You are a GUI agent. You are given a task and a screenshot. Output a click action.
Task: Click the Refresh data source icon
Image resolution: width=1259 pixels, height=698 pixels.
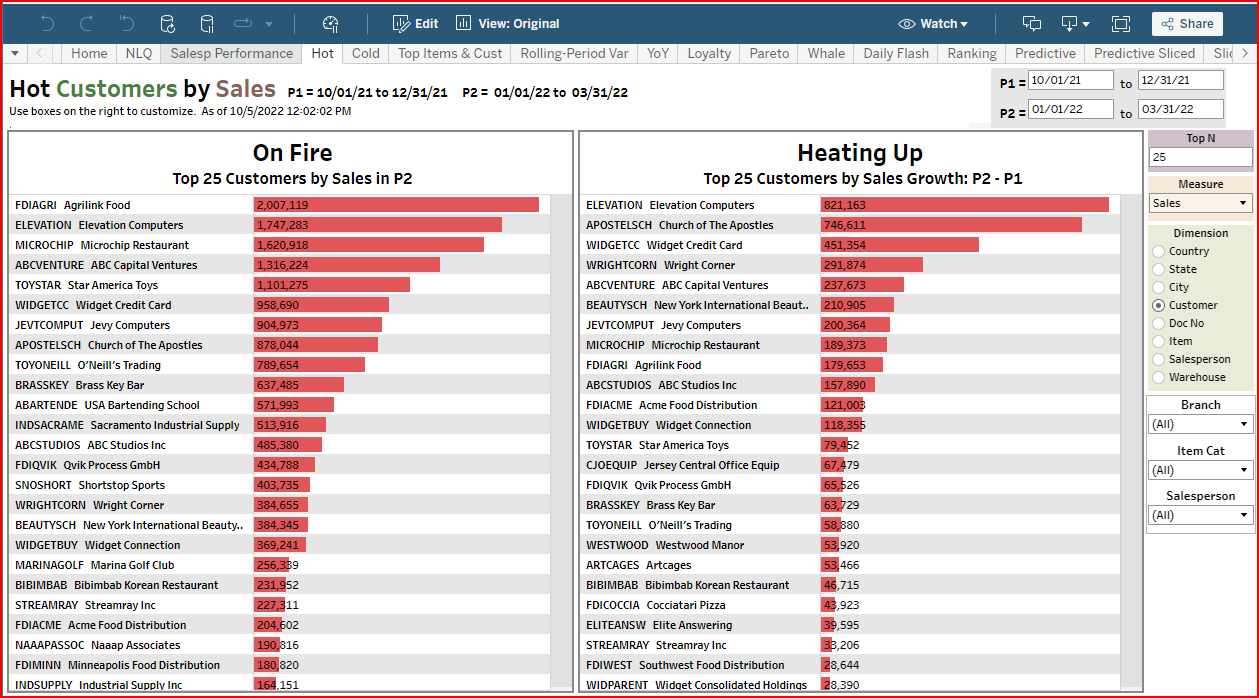click(x=167, y=24)
